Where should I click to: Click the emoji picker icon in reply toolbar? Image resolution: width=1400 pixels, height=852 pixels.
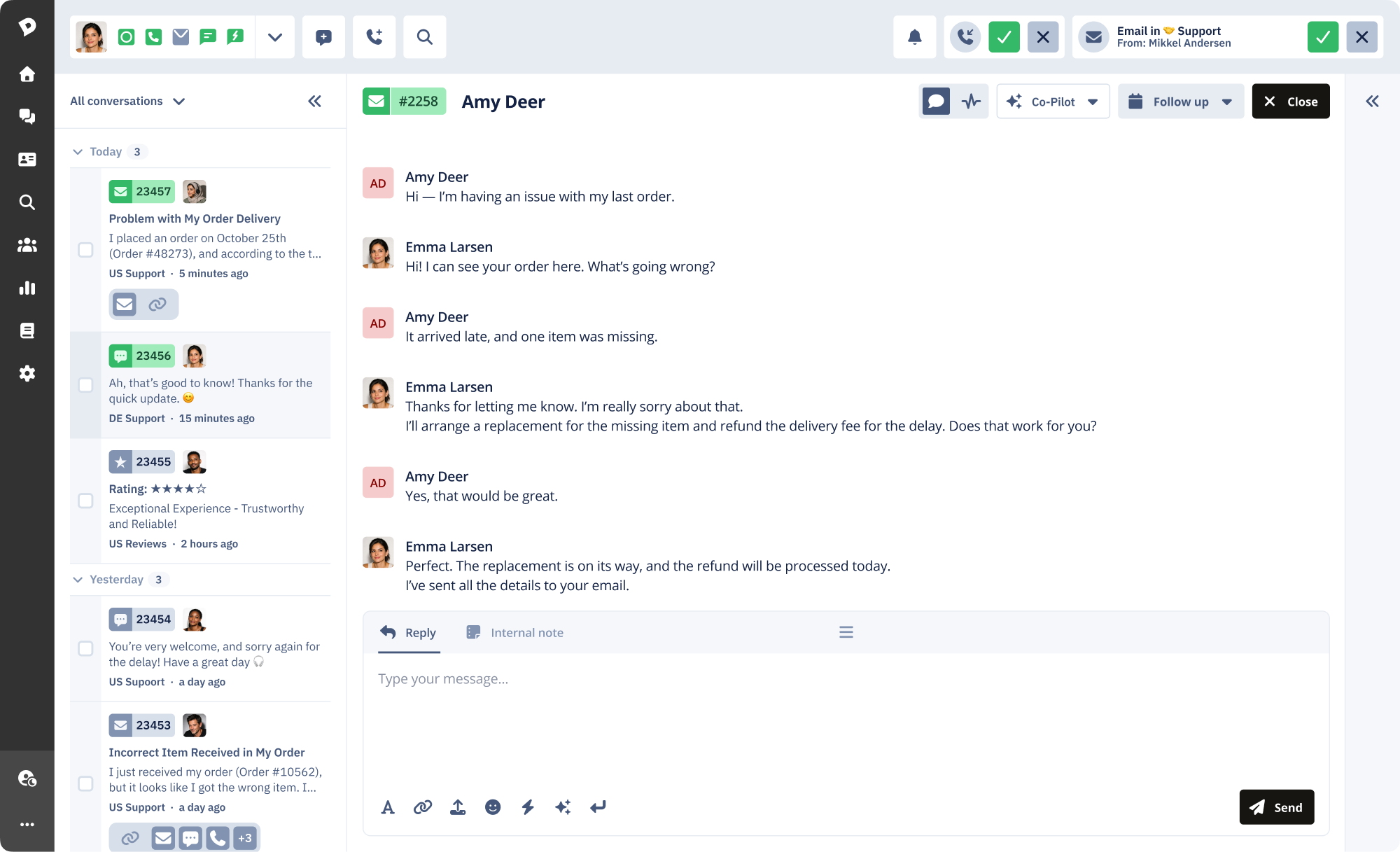[493, 807]
